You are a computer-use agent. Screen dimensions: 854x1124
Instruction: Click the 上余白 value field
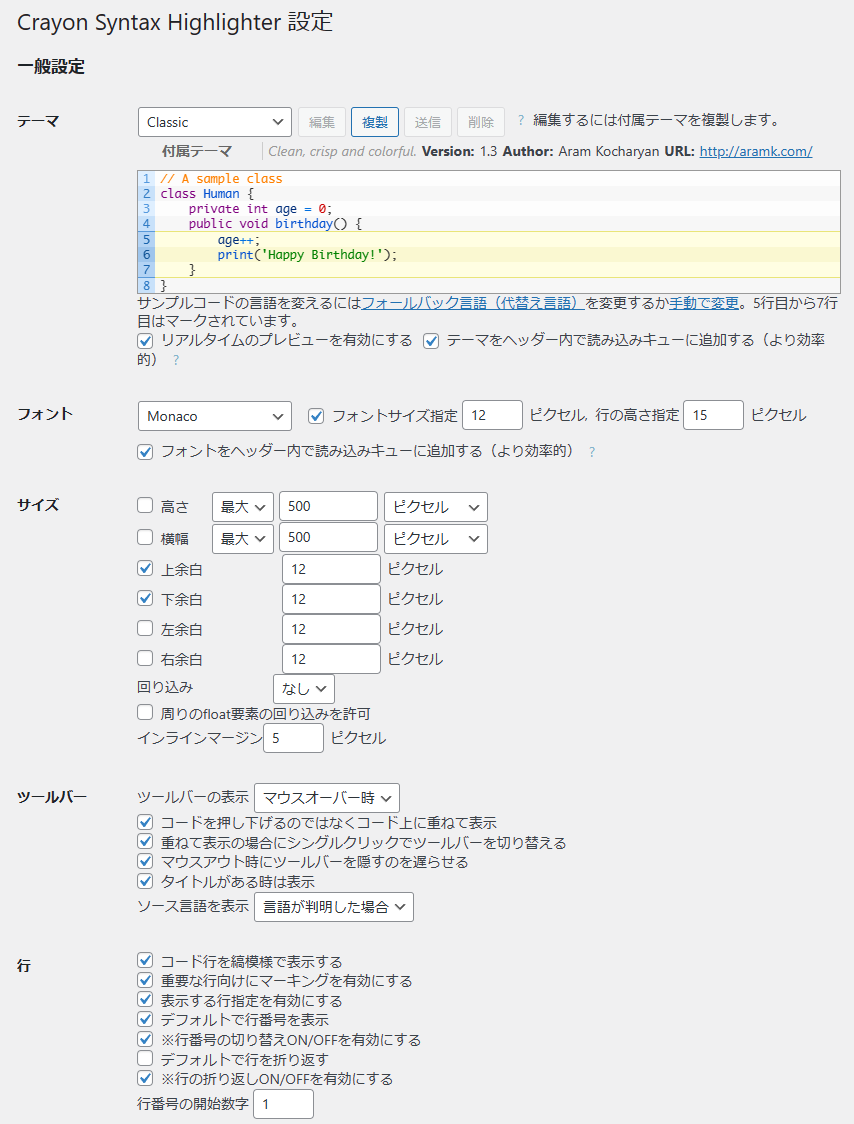click(331, 569)
